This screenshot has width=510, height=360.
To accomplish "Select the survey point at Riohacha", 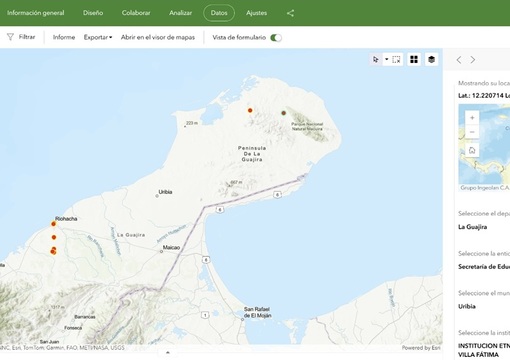I will pyautogui.click(x=53, y=224).
